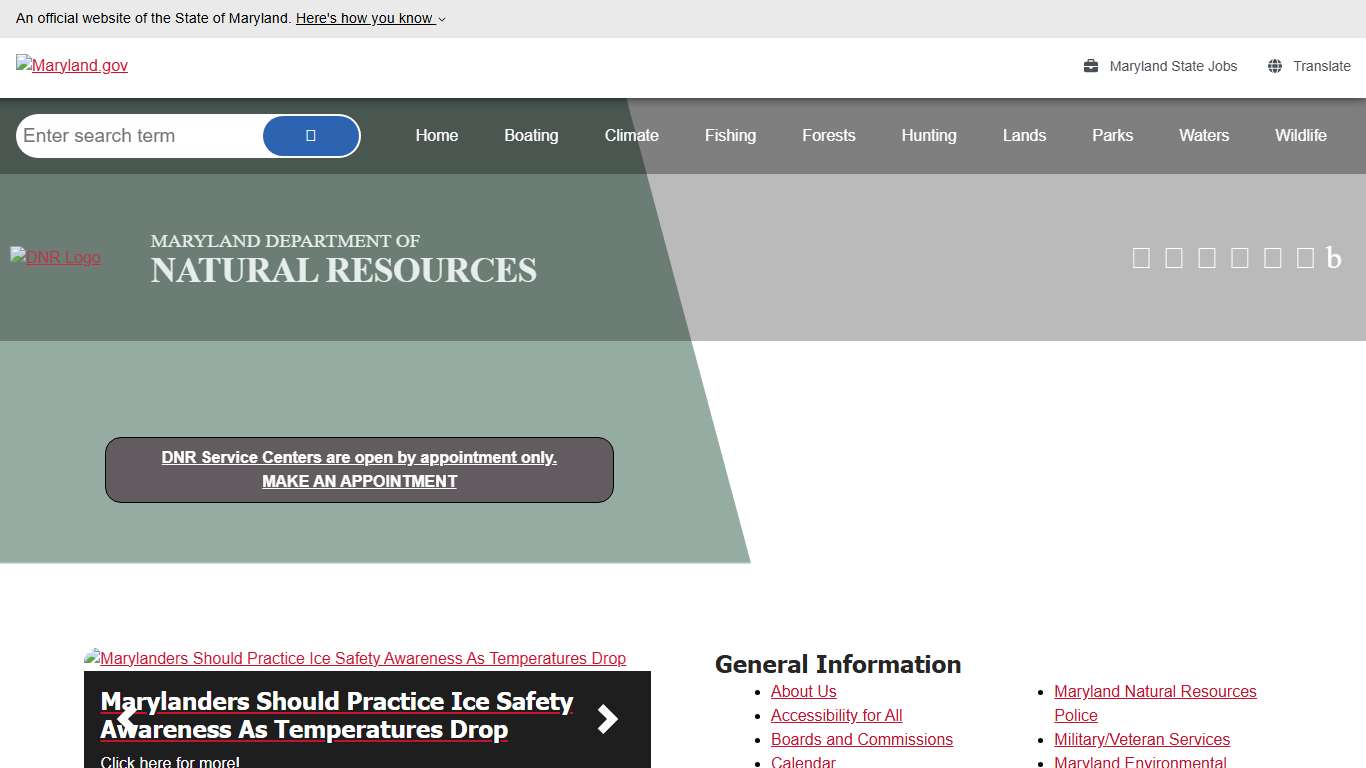Image resolution: width=1366 pixels, height=768 pixels.
Task: Go to Parks from the top navigation
Action: point(1112,136)
